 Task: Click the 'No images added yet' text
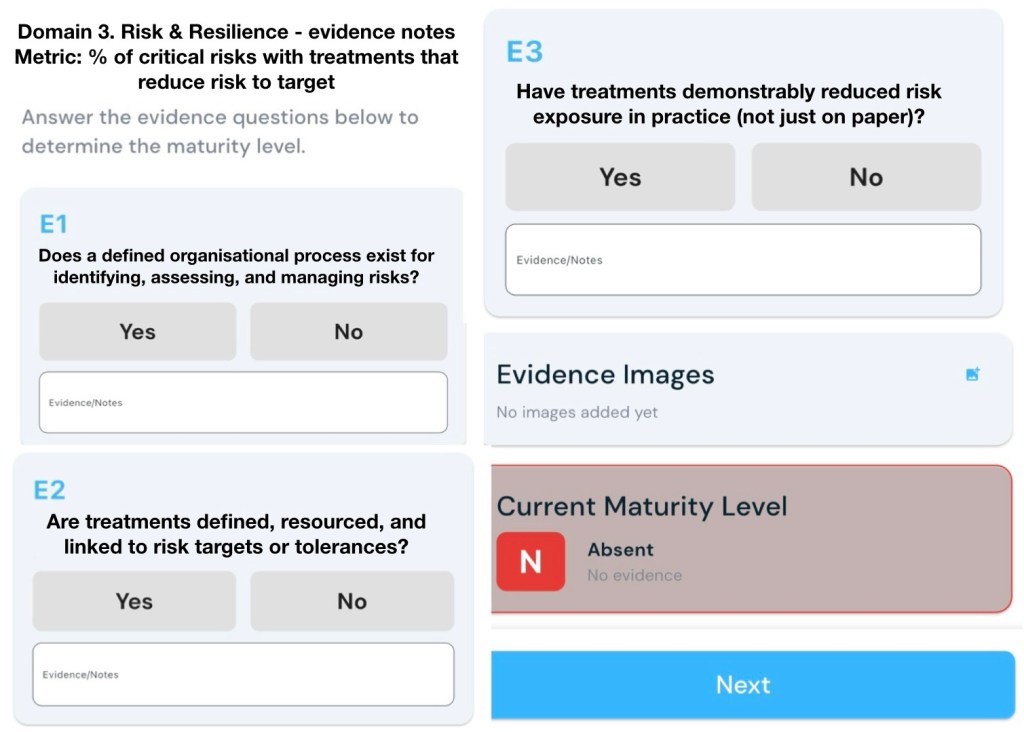577,412
